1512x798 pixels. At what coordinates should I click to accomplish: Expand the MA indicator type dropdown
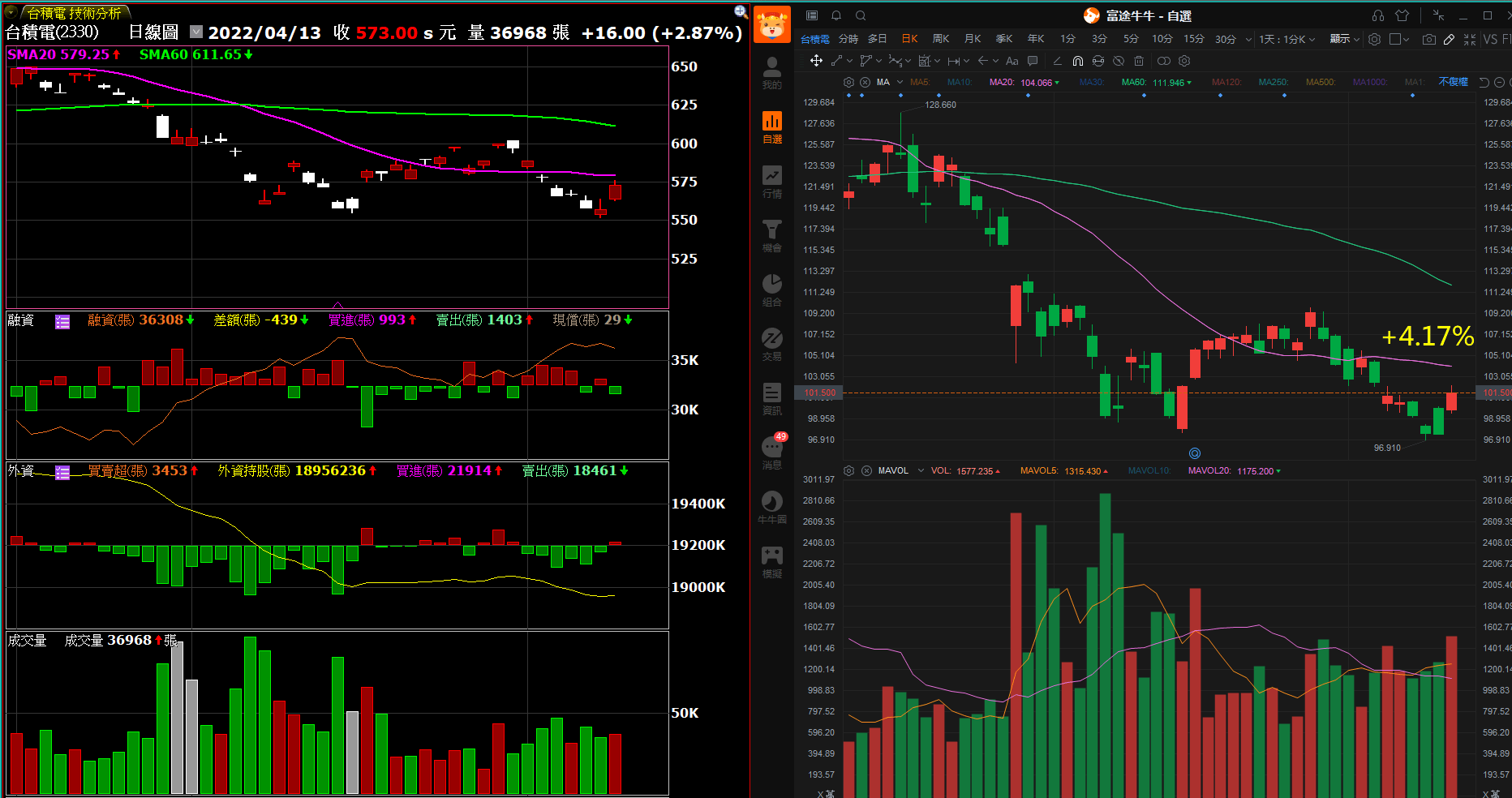pyautogui.click(x=900, y=82)
